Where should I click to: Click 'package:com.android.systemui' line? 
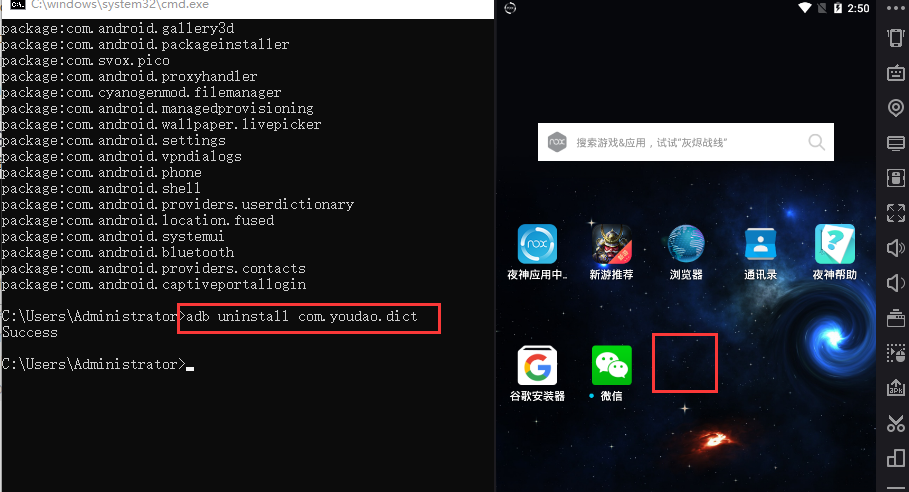[x=112, y=236]
